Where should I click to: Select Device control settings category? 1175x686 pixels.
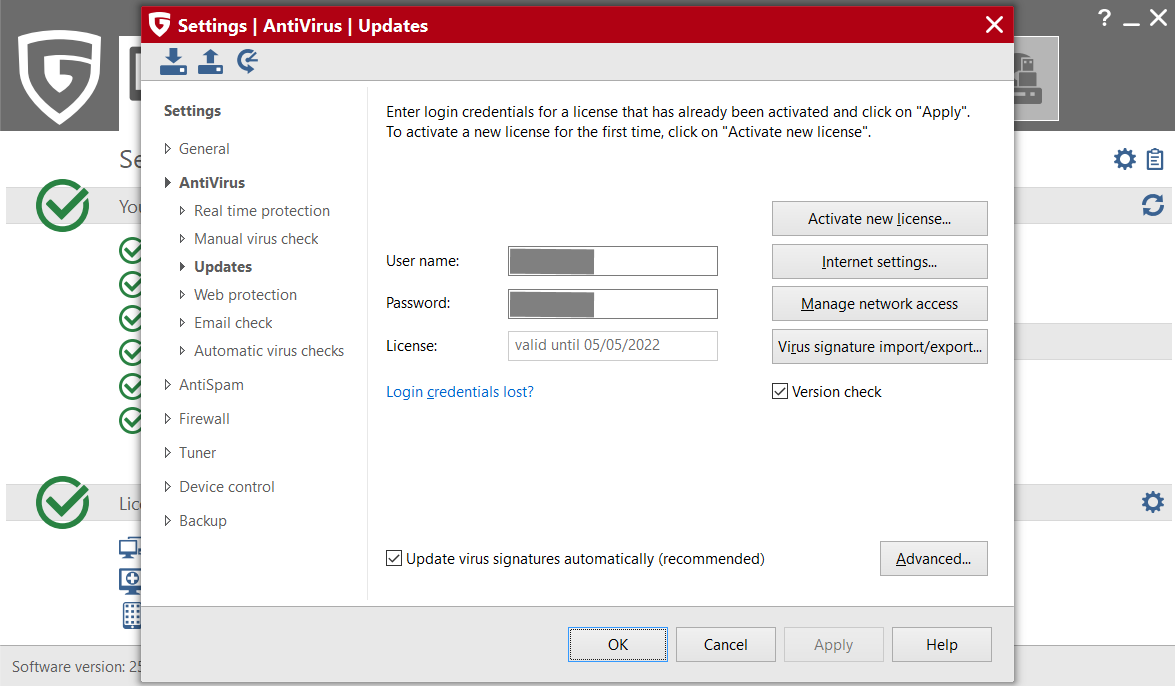[x=226, y=487]
